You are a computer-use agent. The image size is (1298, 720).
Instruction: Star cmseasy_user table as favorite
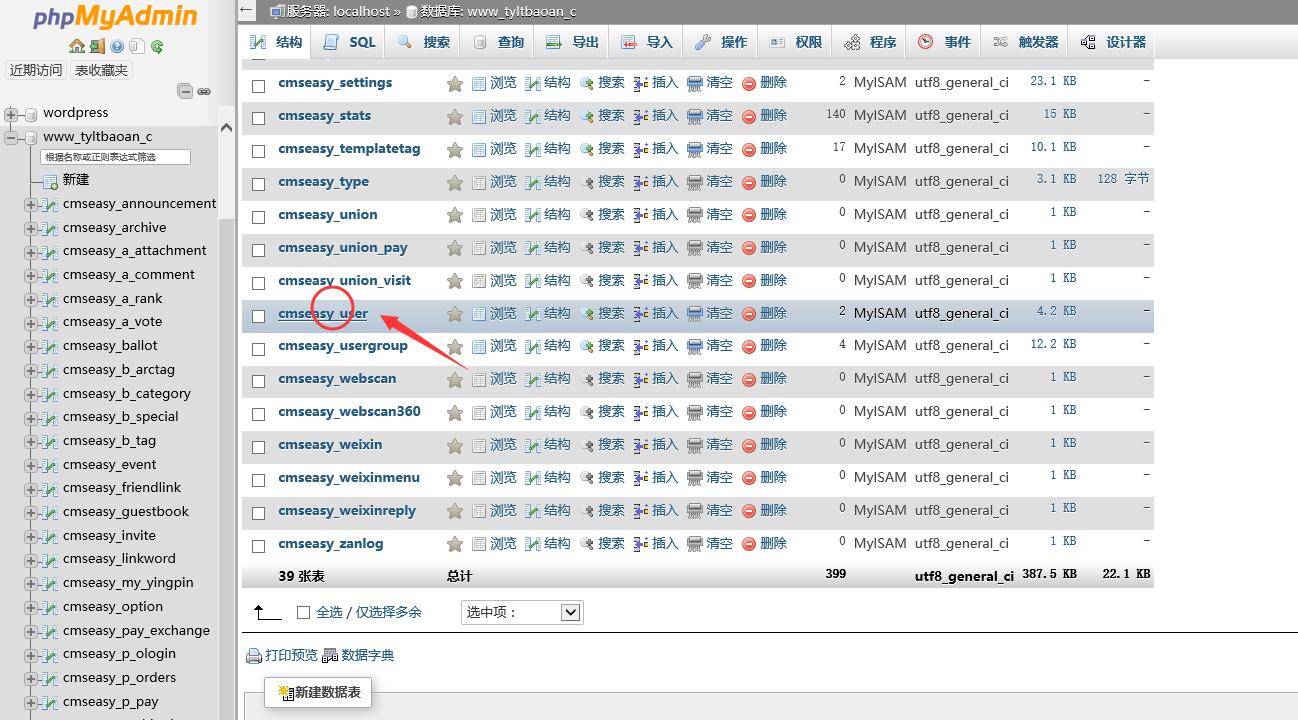pyautogui.click(x=455, y=314)
